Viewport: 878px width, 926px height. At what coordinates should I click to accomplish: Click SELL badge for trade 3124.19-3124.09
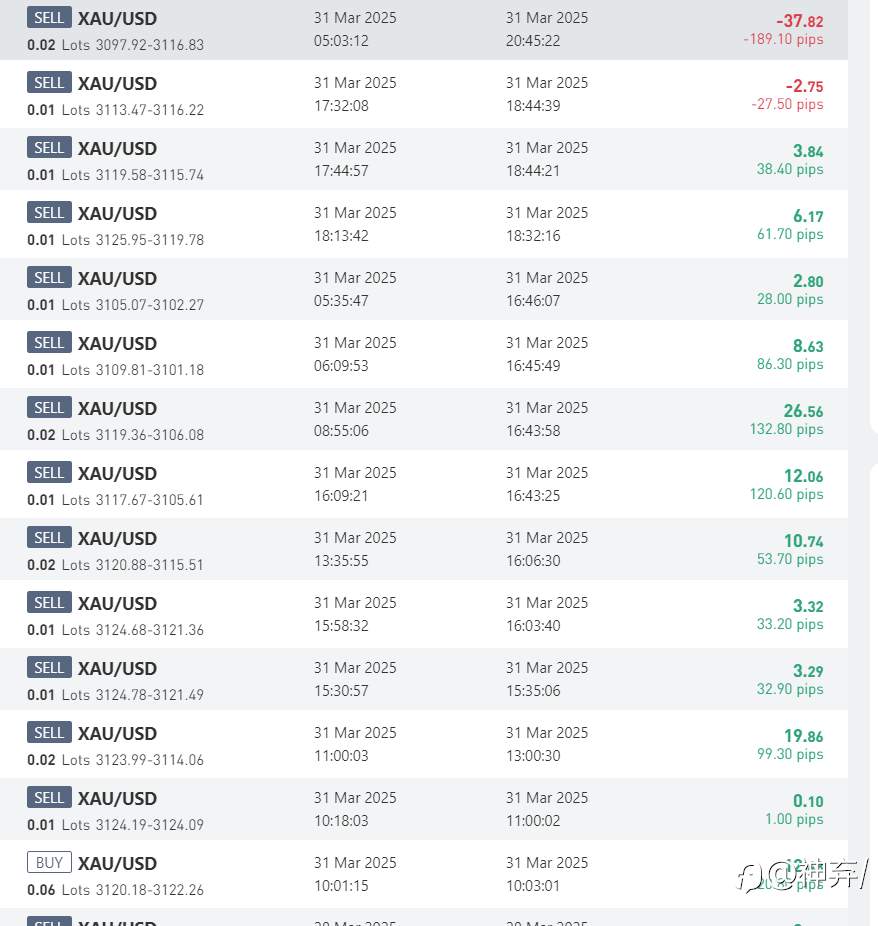49,797
